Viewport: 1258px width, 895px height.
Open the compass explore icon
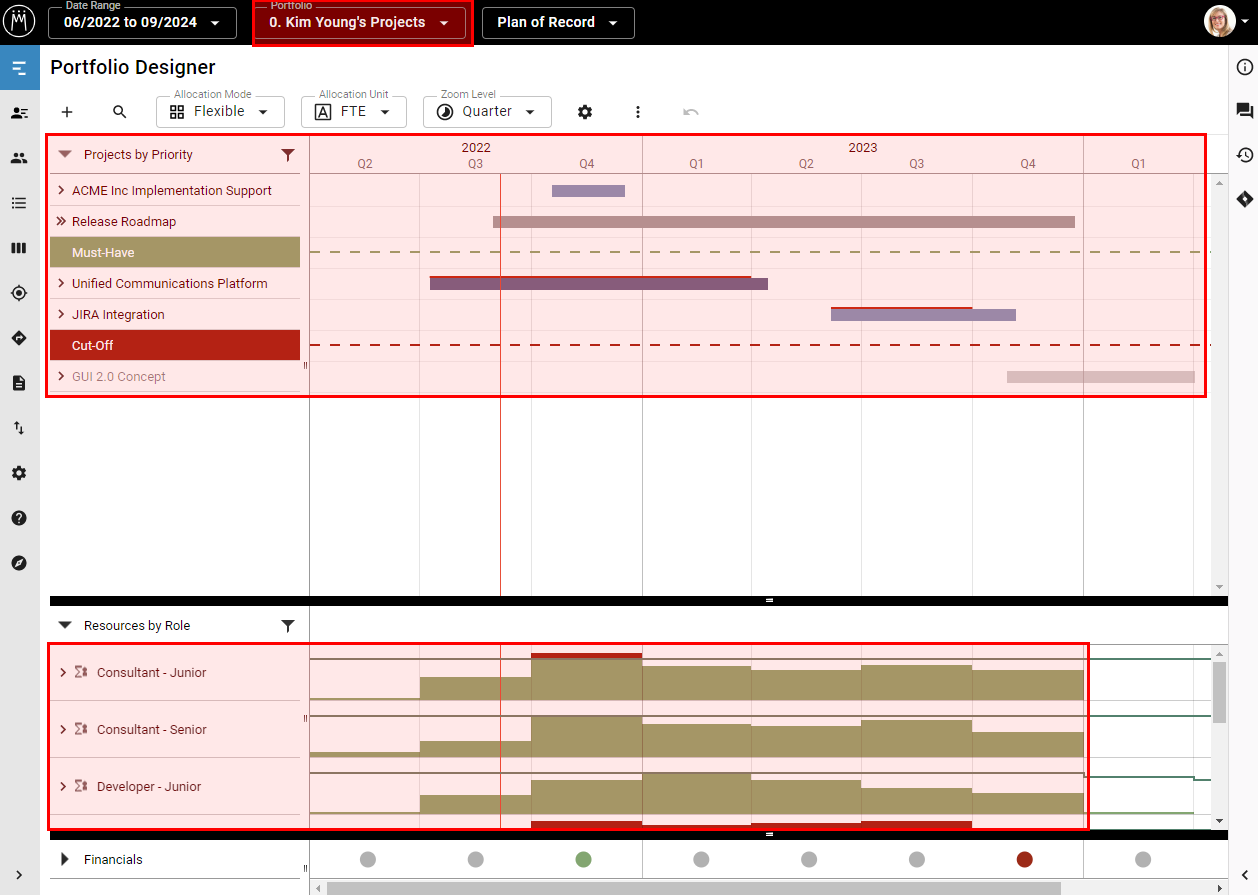point(19,563)
